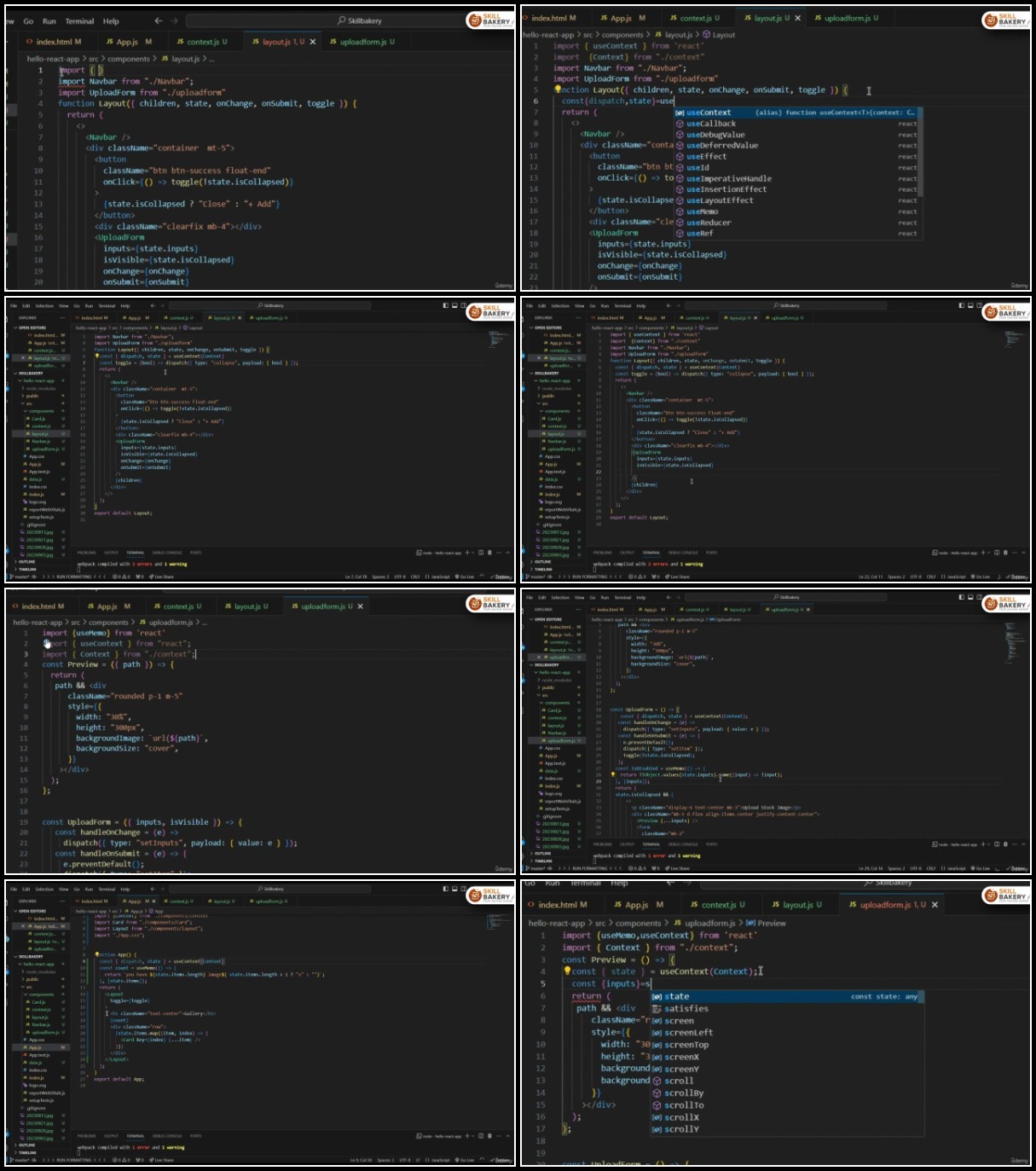Expand node_modules folder in App.js full-window frame
Image resolution: width=1036 pixels, height=1171 pixels.
[x=40, y=972]
